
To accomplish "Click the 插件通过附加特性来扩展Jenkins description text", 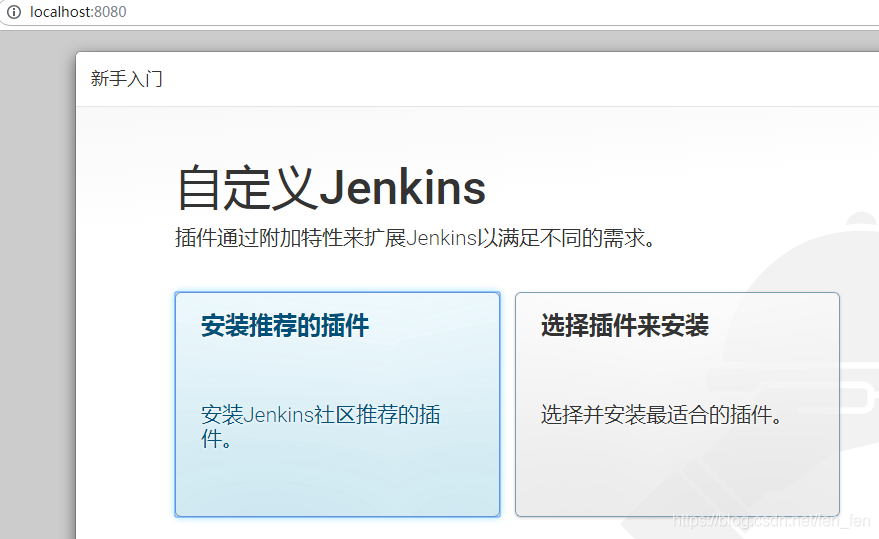I will pos(415,238).
